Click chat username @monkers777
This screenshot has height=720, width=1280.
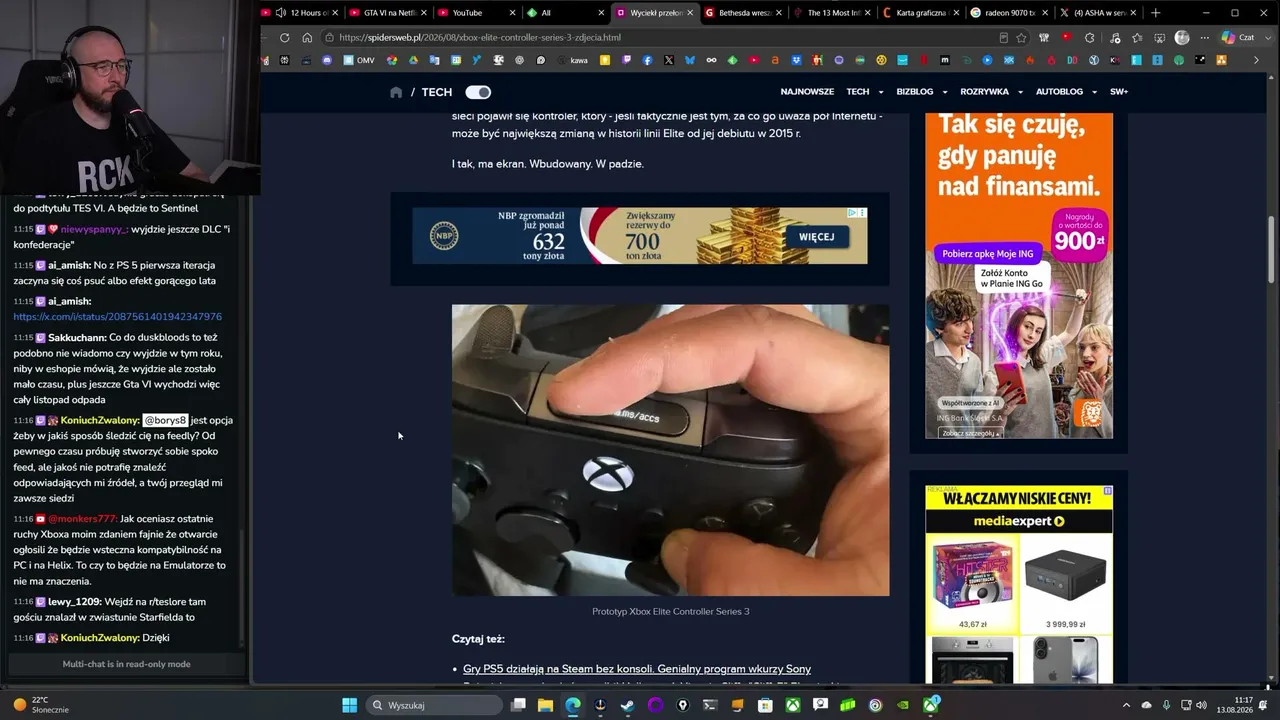[x=82, y=519]
